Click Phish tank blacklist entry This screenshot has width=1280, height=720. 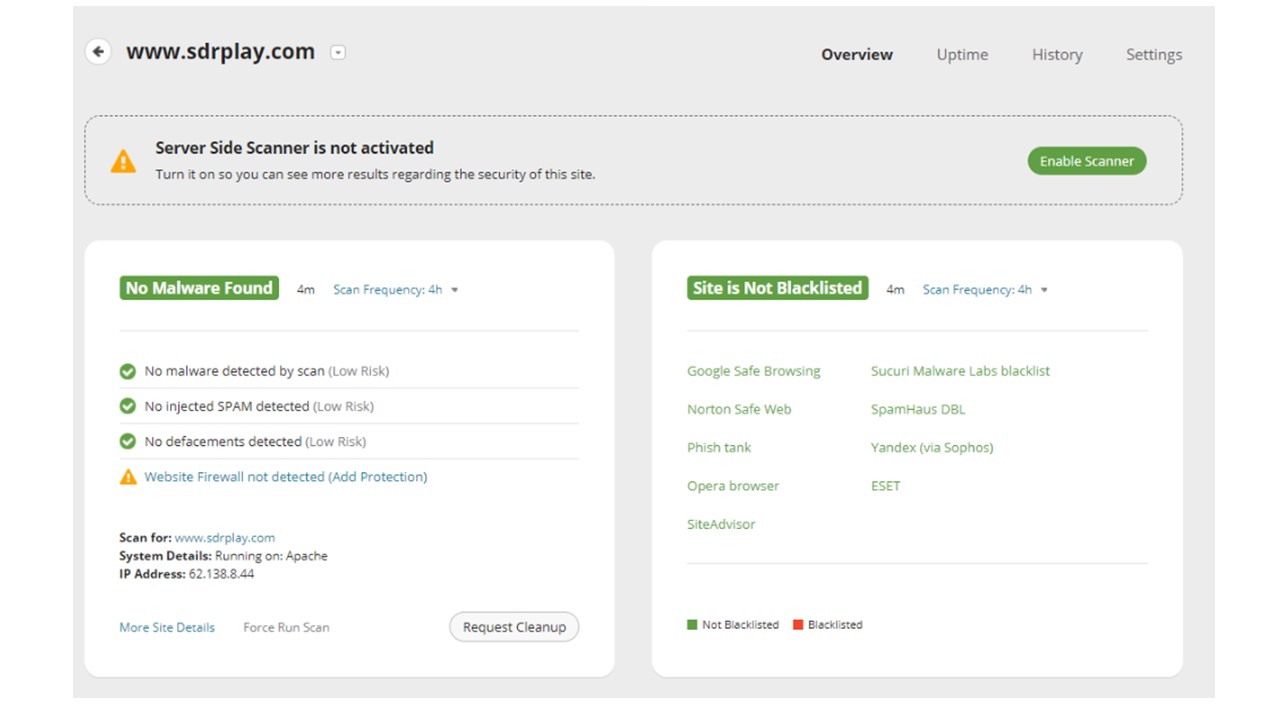[x=719, y=448]
